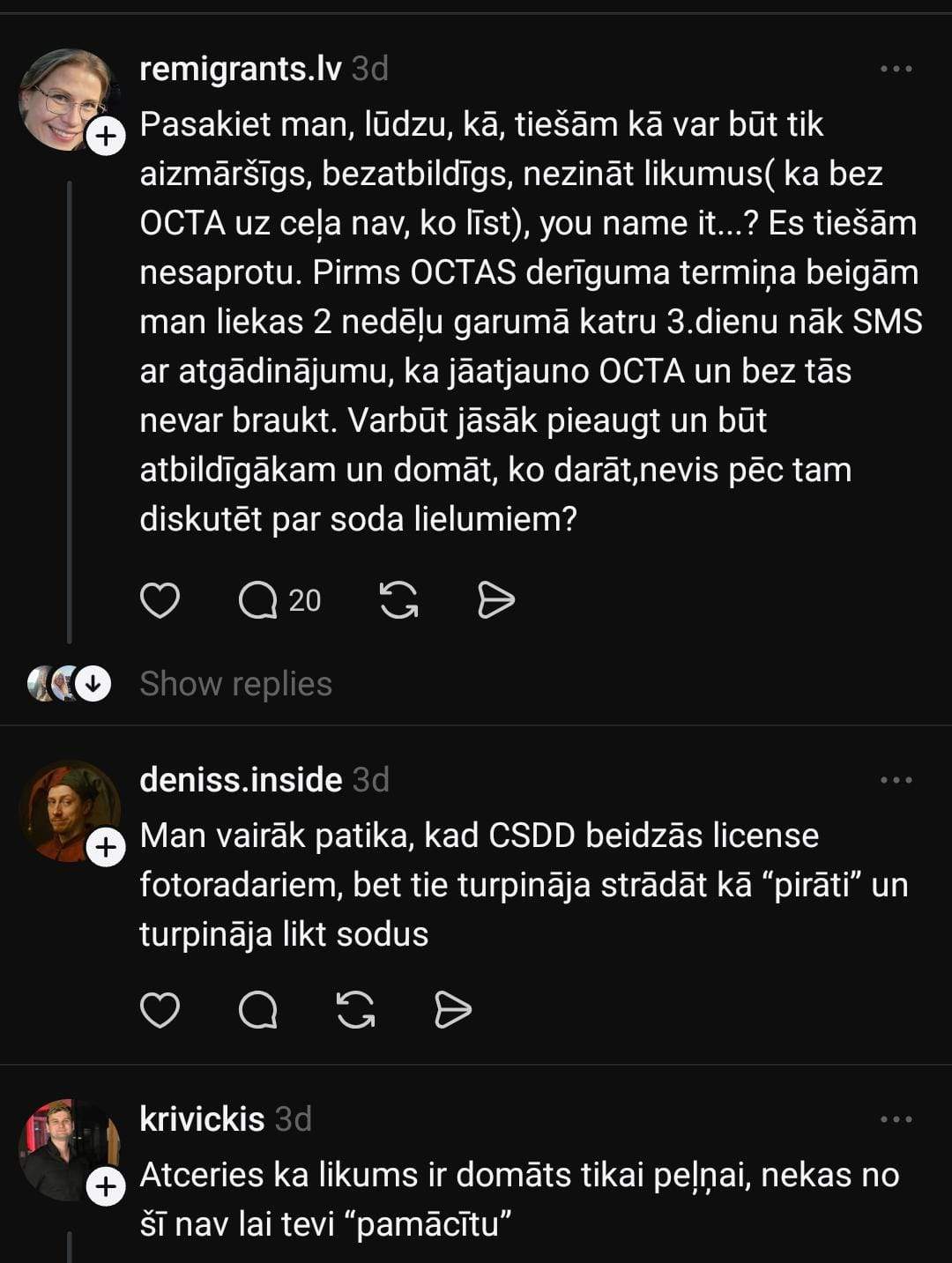Open remigrants.lv username profile

[x=240, y=69]
